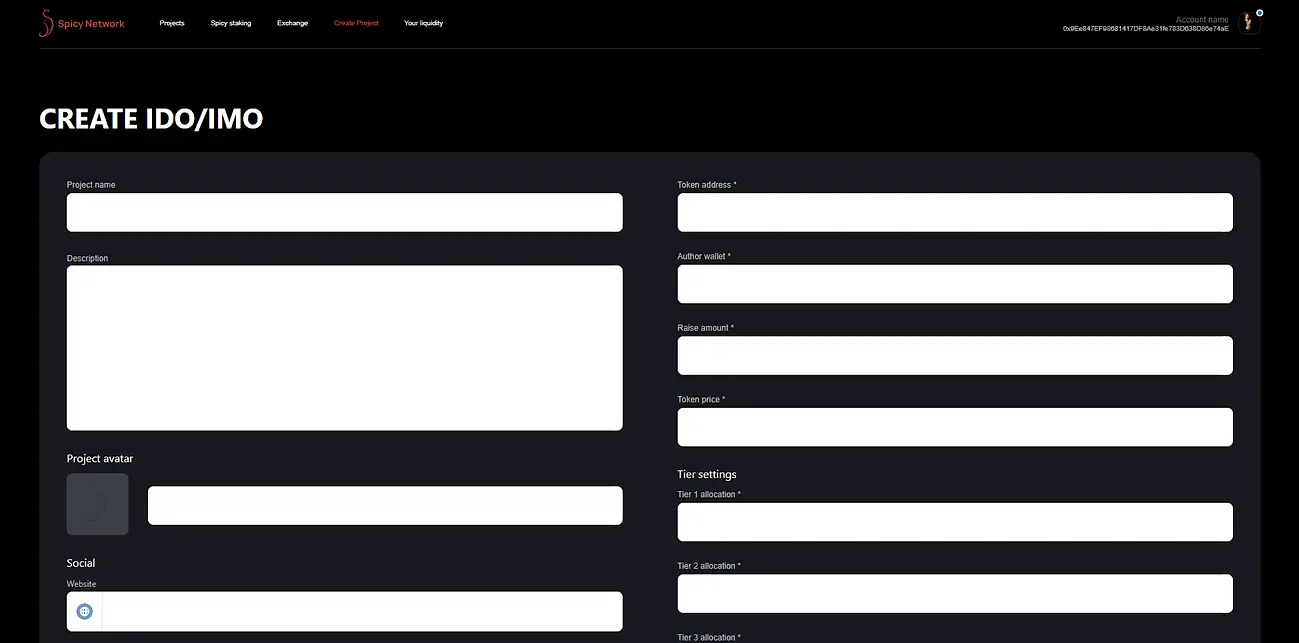This screenshot has height=643, width=1299.
Task: Click the Tier 2 allocation field
Action: [x=955, y=593]
